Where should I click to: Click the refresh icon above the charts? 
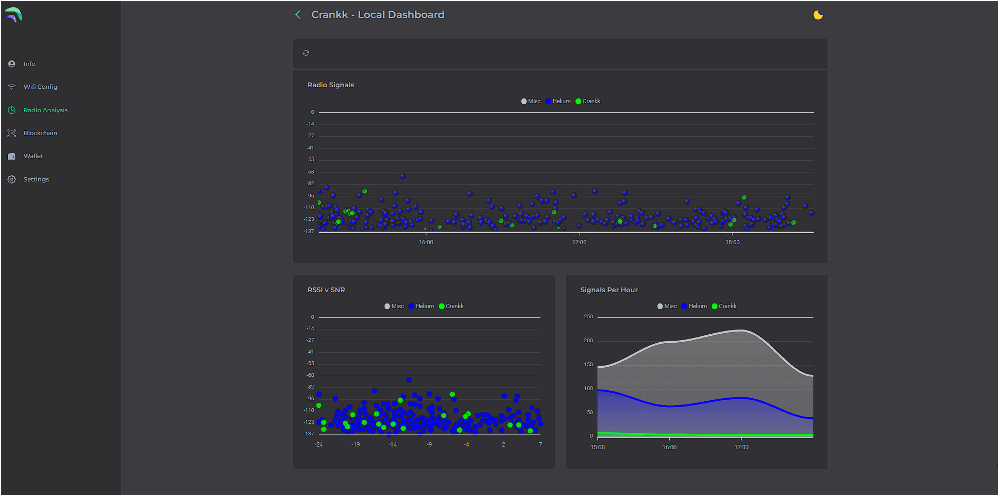pos(306,53)
